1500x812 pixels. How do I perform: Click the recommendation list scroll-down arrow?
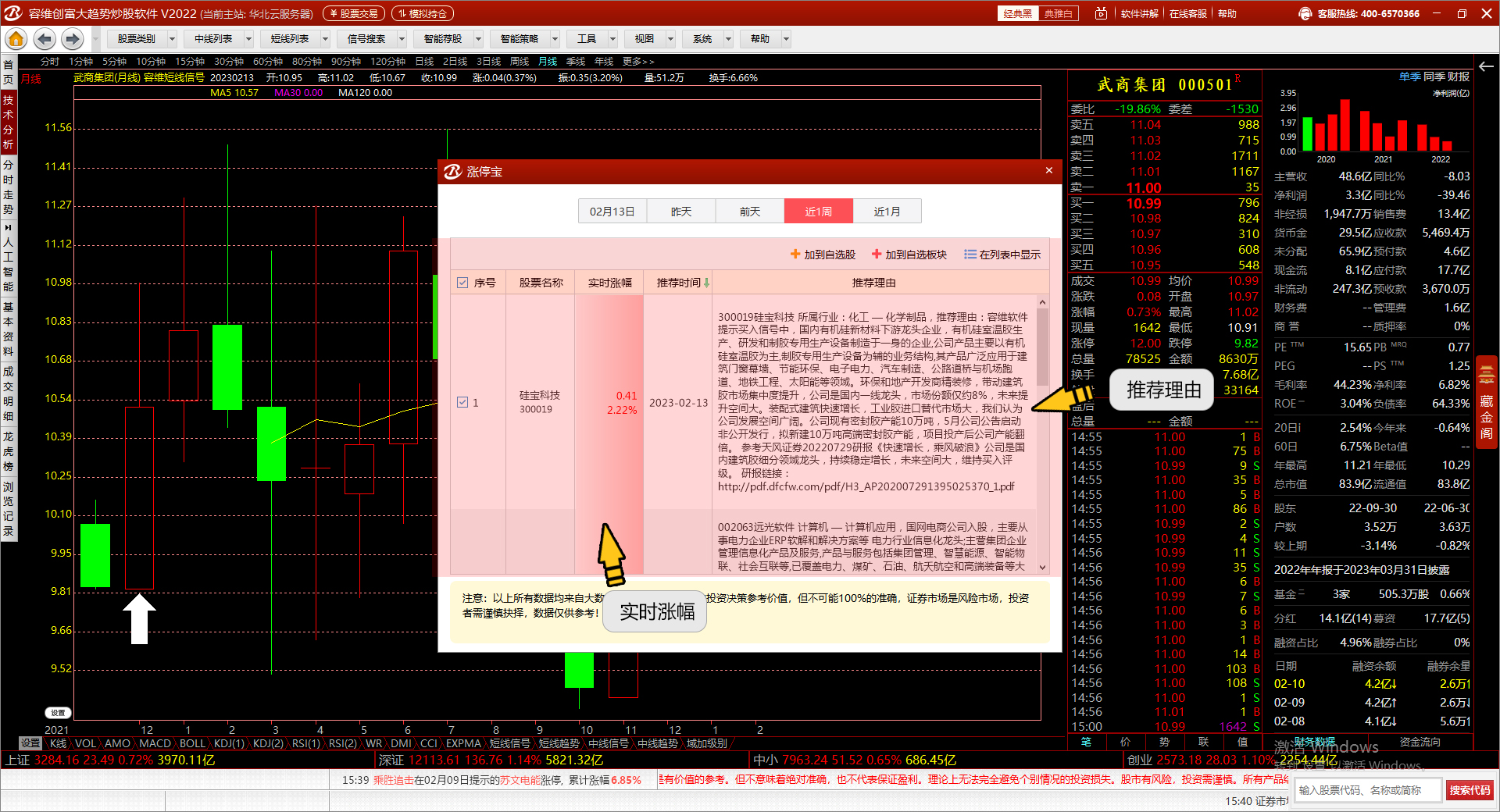[x=1042, y=568]
